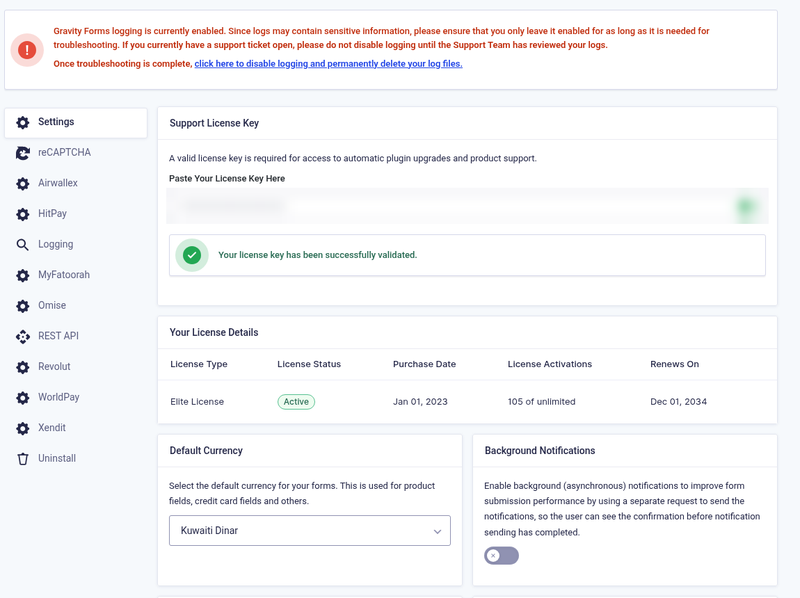This screenshot has height=598, width=800.
Task: Click the WorldPay gear icon
Action: 22,398
